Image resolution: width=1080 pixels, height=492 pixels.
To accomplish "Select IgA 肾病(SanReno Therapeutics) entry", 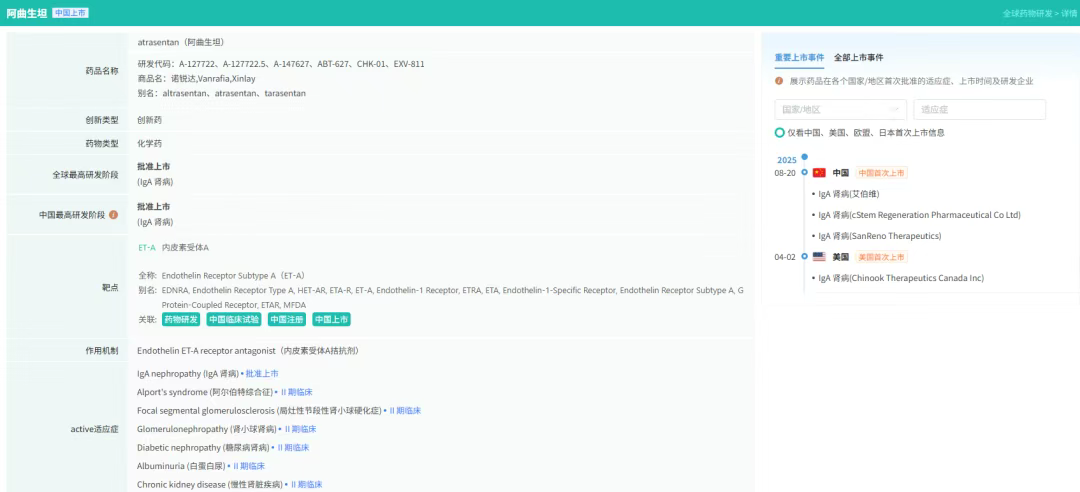I will pyautogui.click(x=880, y=236).
